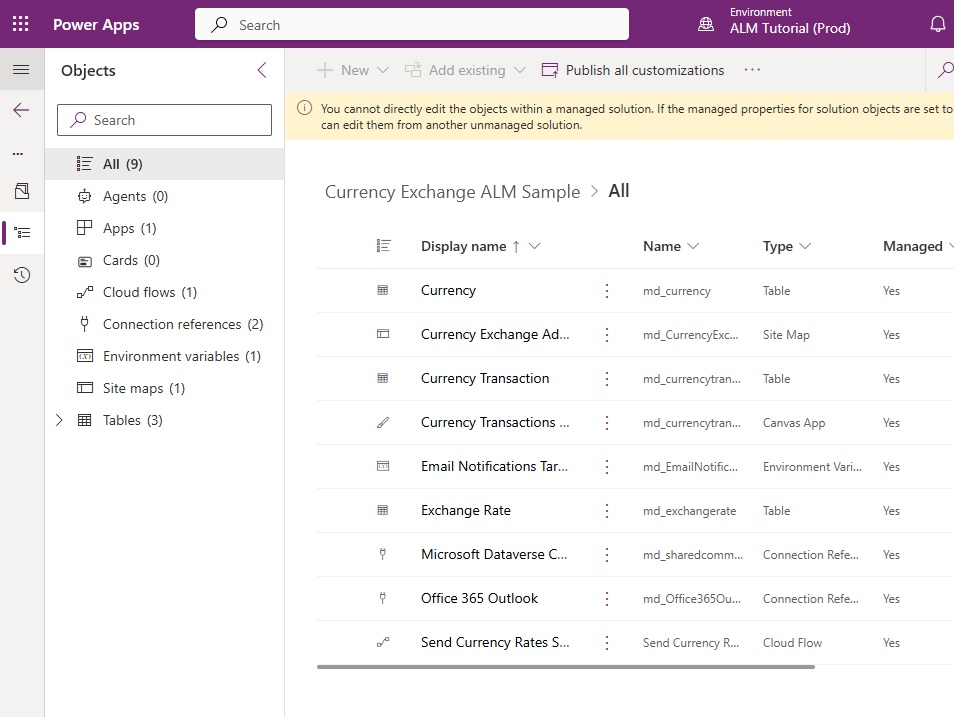Screen dimensions: 954x717
Task: Open the Overview icon in left rail
Action: (22, 191)
